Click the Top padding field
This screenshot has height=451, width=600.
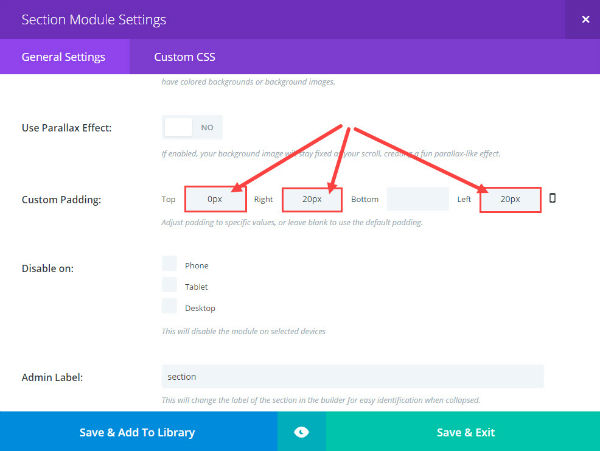pos(215,199)
